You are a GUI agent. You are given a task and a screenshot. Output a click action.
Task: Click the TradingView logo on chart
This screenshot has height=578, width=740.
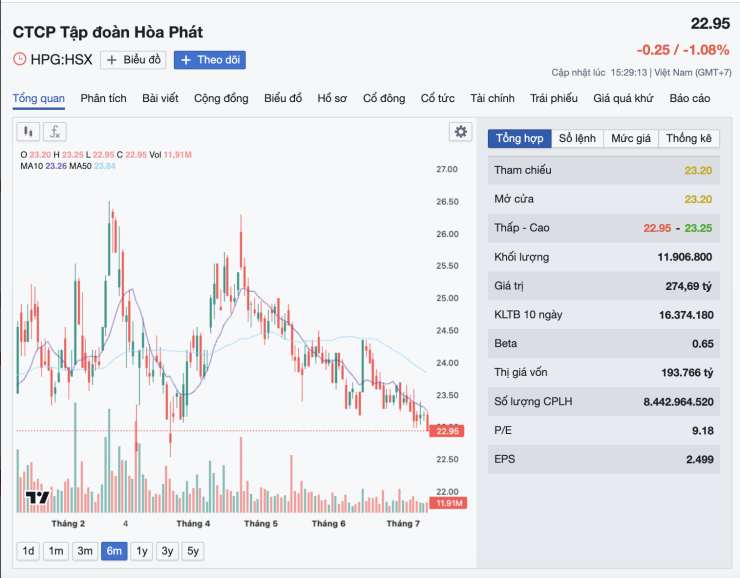(37, 497)
